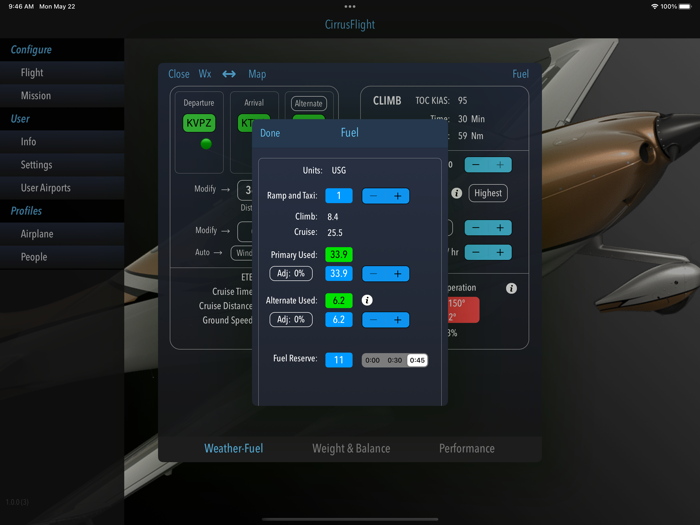This screenshot has height=525, width=700.
Task: Select the KVPZ departure airport
Action: 199,123
